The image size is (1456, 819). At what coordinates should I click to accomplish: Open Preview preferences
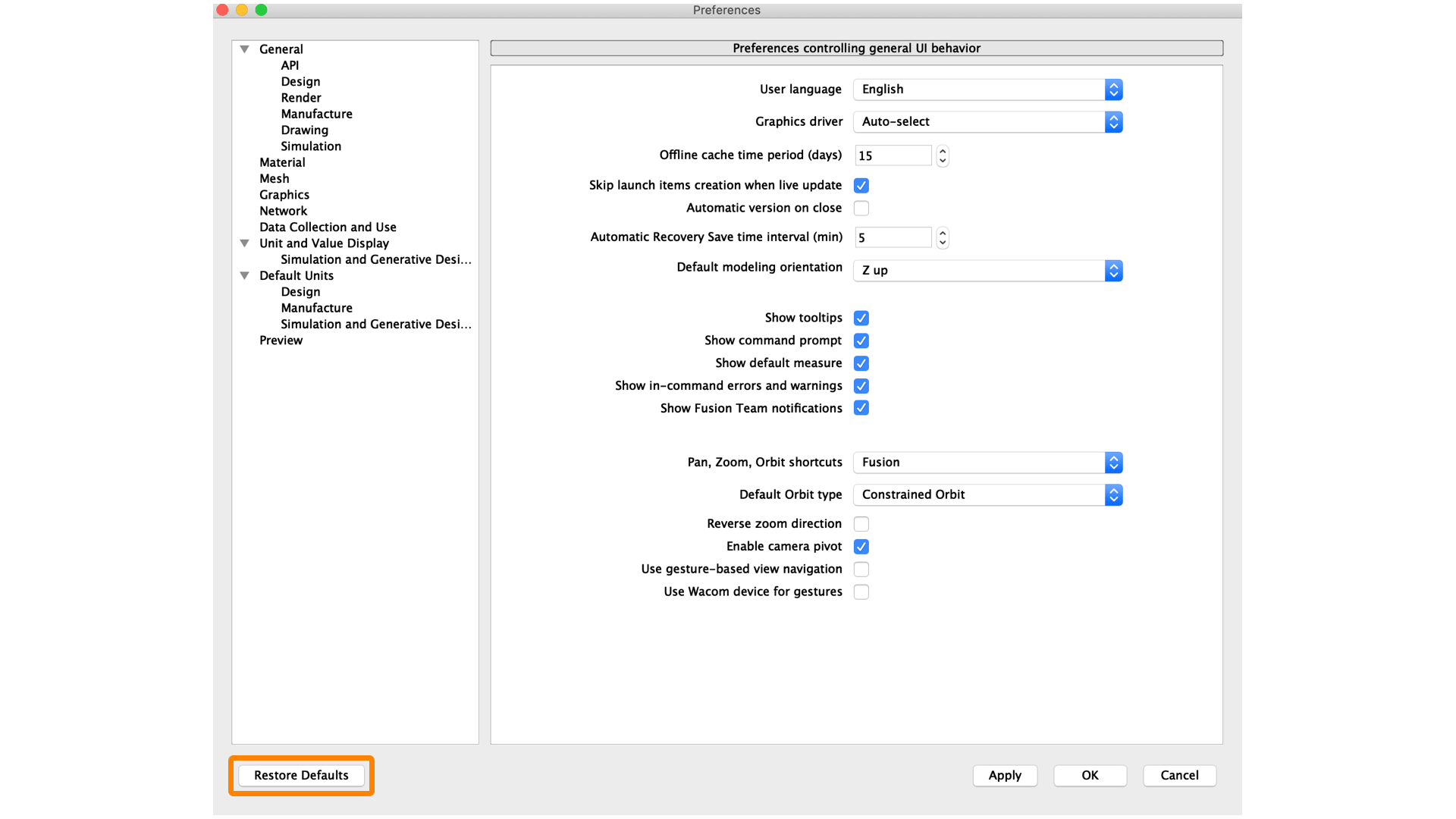(x=281, y=340)
